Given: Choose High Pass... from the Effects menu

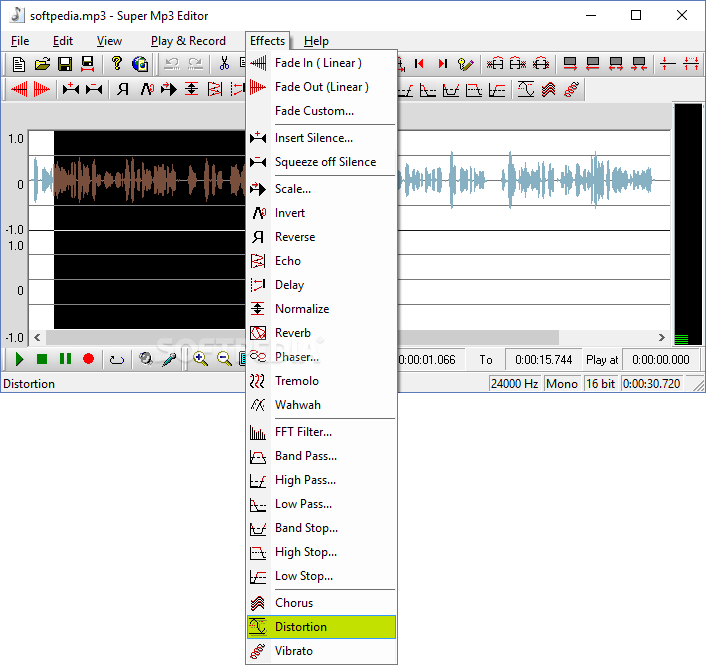Looking at the screenshot, I should [x=321, y=480].
